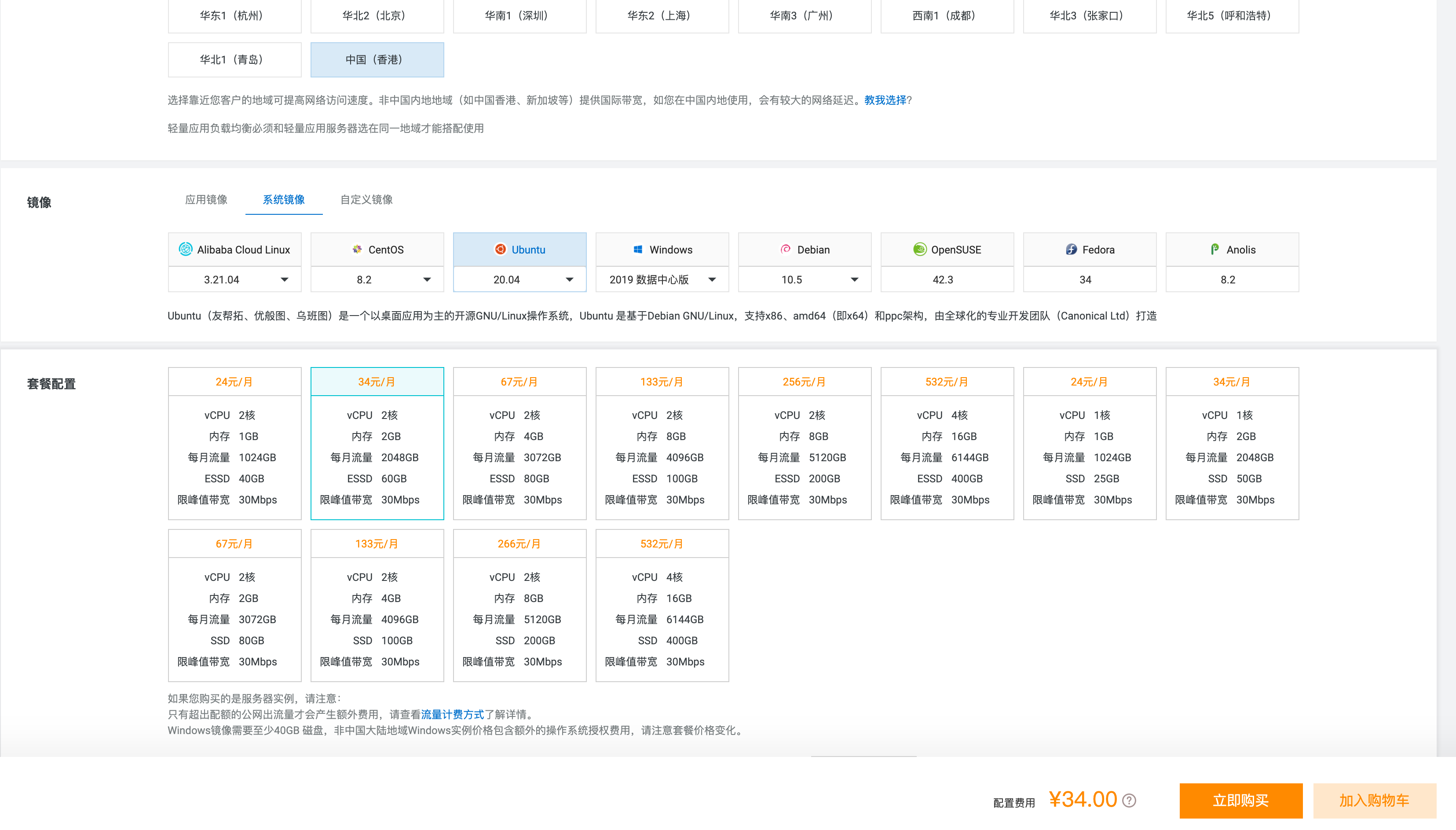Choose the 133元/月 ESSD 100GB plan
The width and height of the screenshot is (1456, 830).
click(x=662, y=444)
